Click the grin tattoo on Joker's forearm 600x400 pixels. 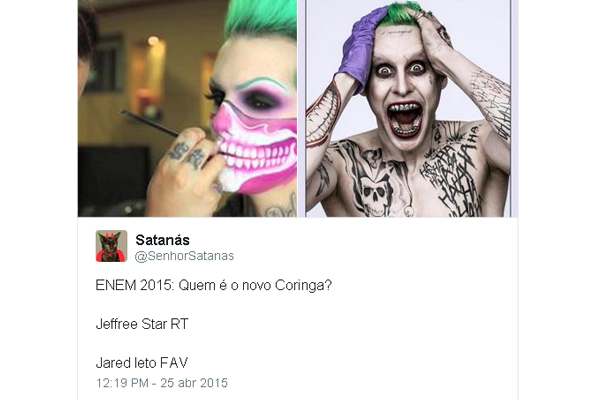[323, 116]
